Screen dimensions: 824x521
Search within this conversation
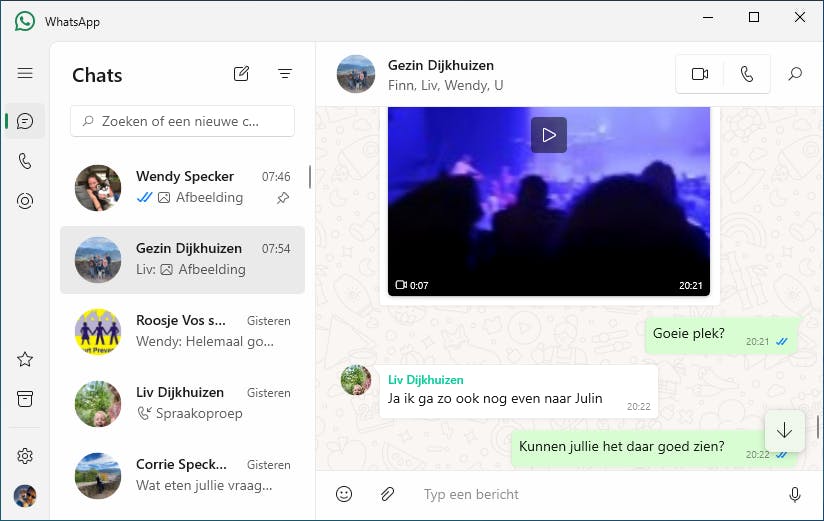coord(795,74)
